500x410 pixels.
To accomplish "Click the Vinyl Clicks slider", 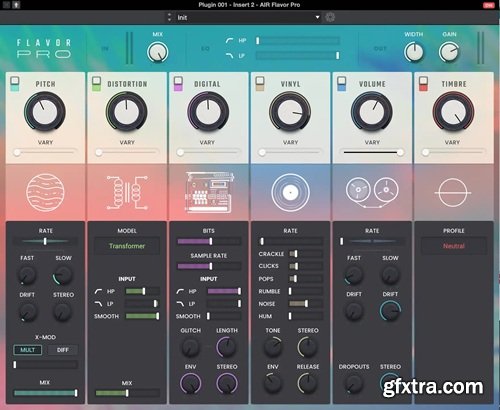I will pos(306,266).
